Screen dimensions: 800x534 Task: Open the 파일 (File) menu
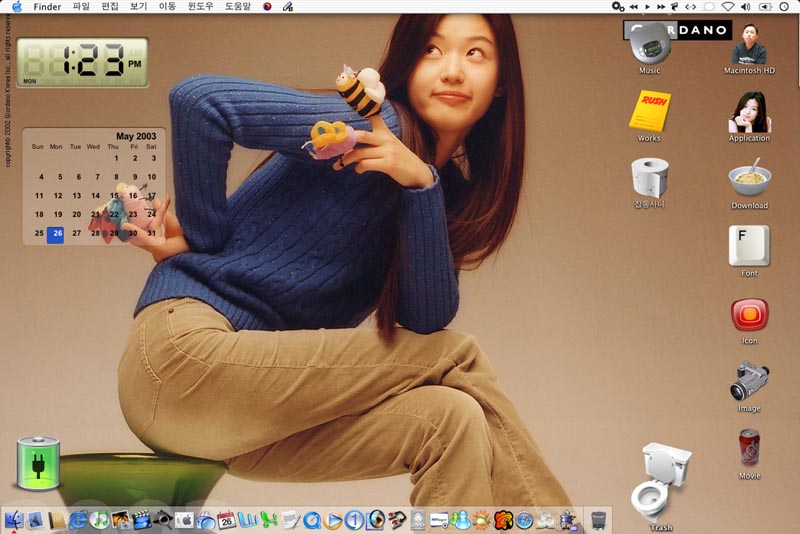[x=81, y=7]
